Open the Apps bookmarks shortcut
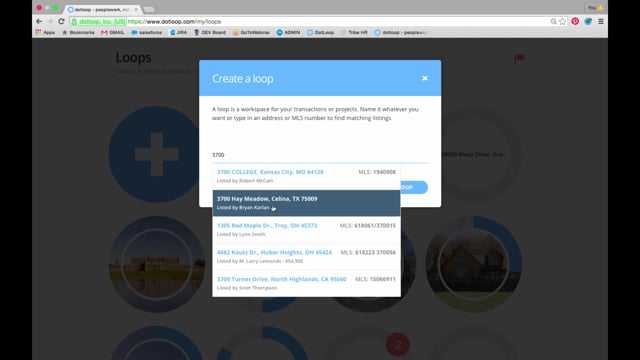This screenshot has width=640, height=360. pyautogui.click(x=45, y=32)
